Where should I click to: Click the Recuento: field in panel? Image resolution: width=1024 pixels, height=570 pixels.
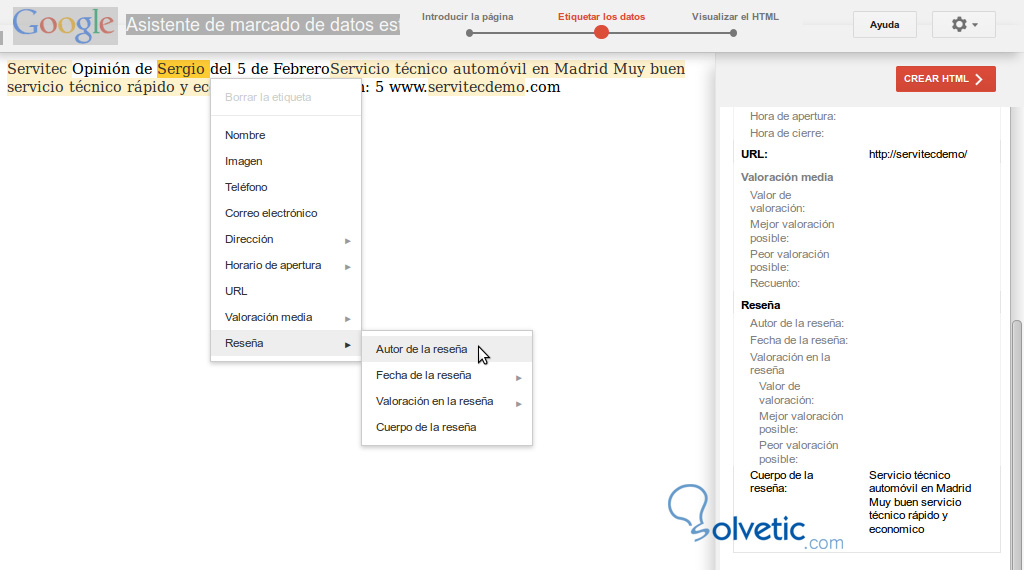775,283
